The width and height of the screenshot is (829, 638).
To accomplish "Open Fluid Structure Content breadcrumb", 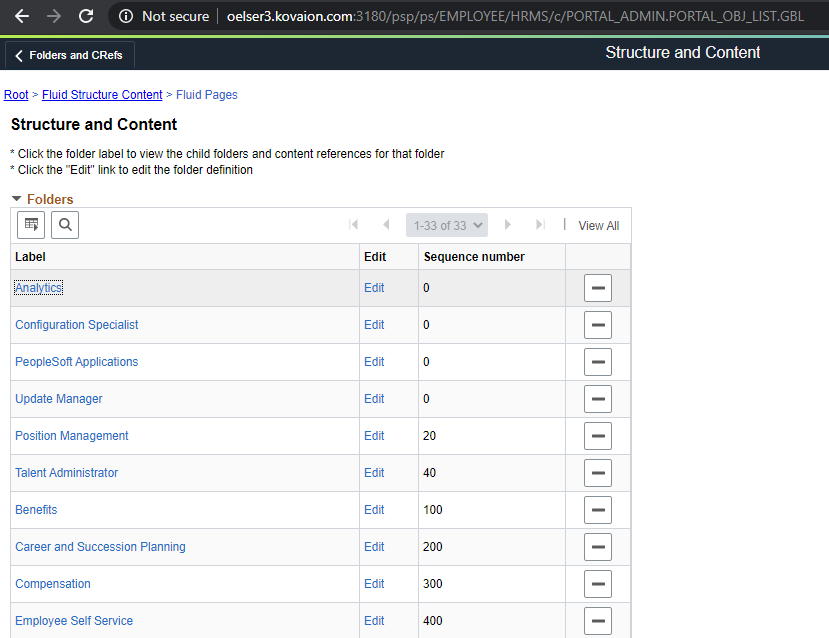I will coord(102,95).
